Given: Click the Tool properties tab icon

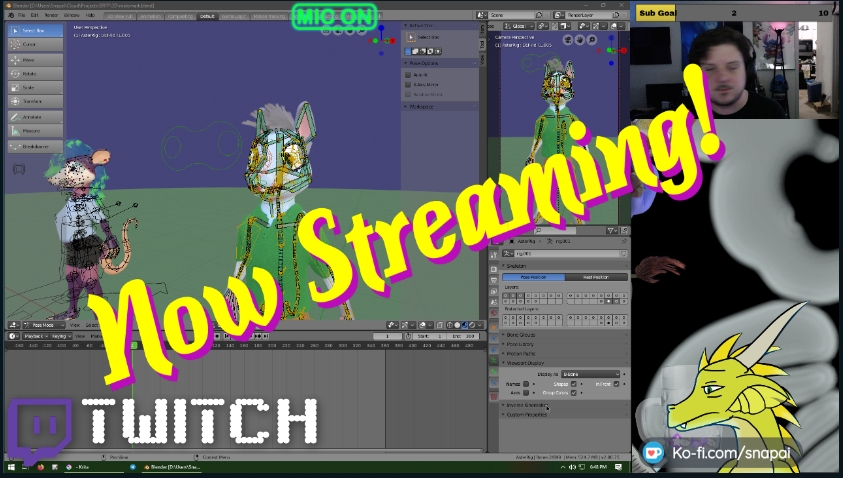Looking at the screenshot, I should point(494,255).
